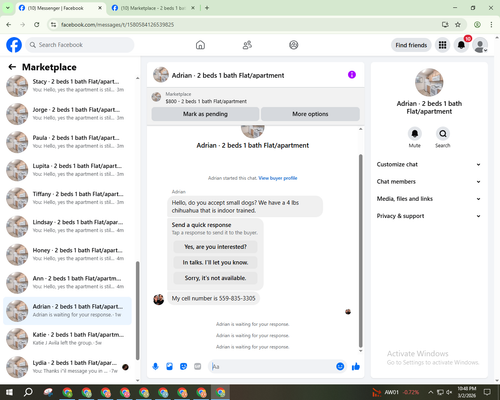The image size is (500, 400).
Task: Mark the listing as pending
Action: pos(205,114)
